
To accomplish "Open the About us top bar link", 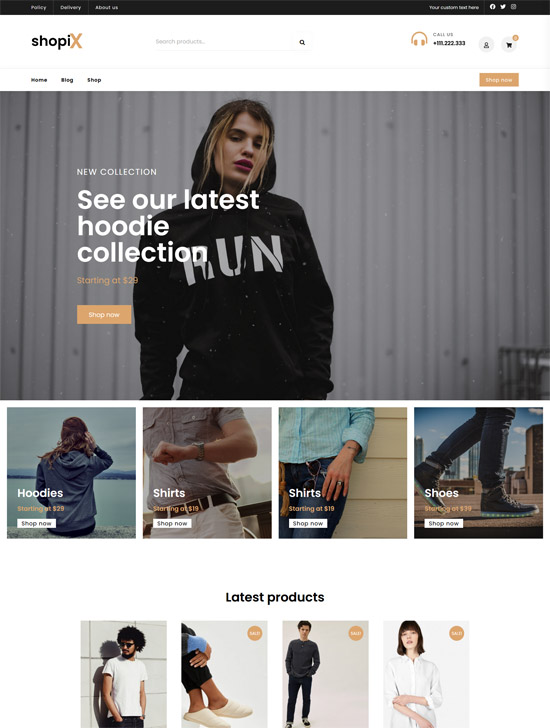I will click(x=106, y=7).
